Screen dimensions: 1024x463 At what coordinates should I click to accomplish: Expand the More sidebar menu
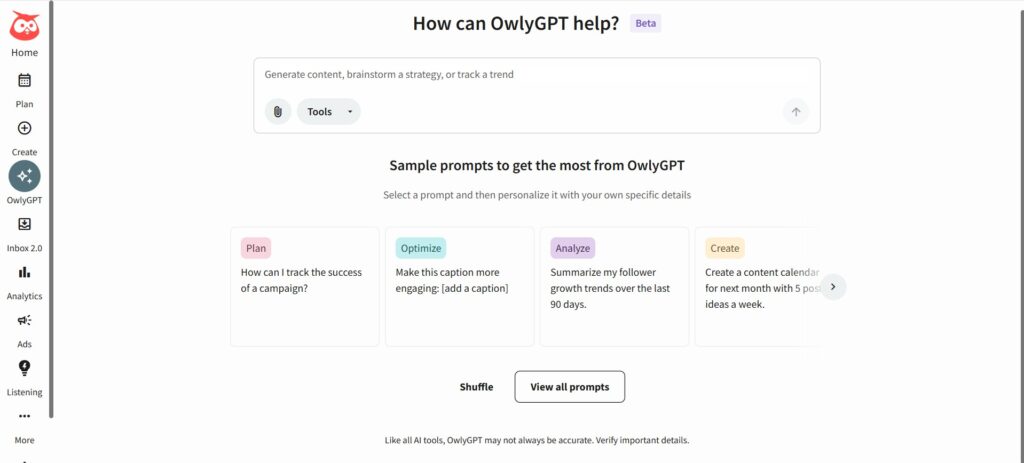(x=24, y=417)
